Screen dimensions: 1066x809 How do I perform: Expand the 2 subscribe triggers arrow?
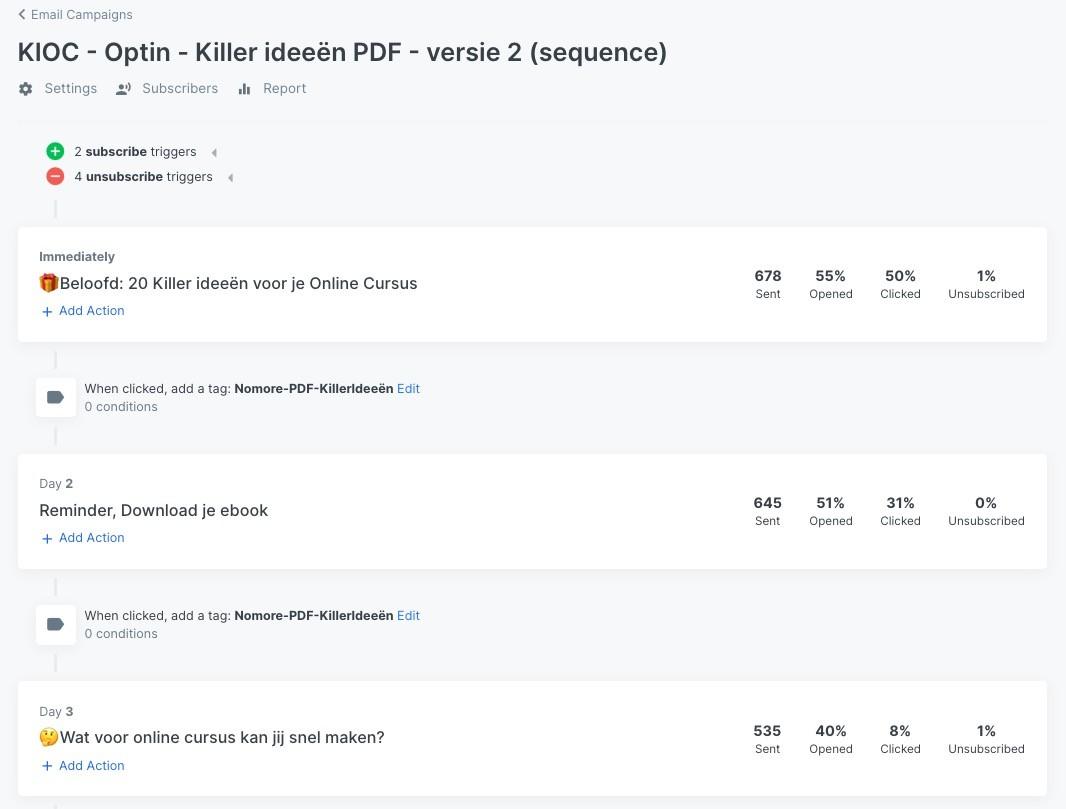point(214,152)
